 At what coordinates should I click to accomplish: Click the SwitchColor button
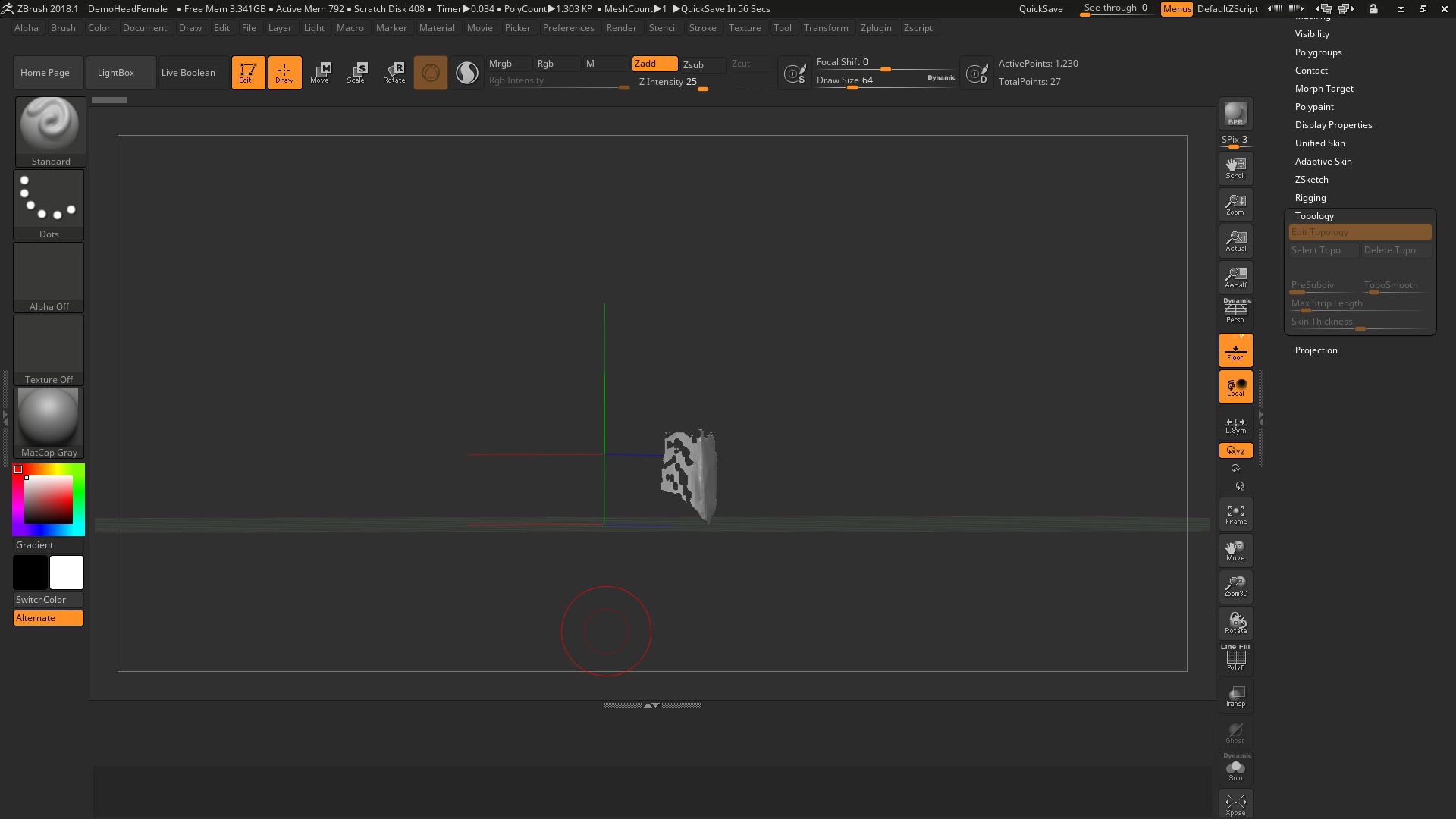click(x=49, y=600)
